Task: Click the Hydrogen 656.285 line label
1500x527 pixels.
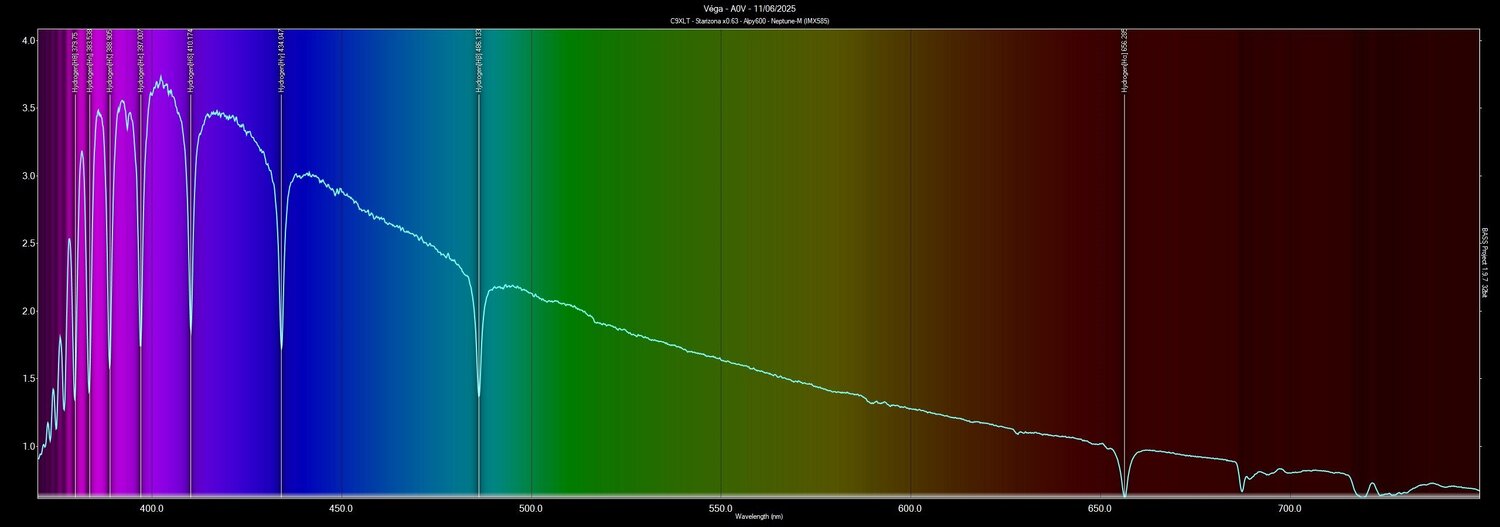Action: (x=1125, y=62)
